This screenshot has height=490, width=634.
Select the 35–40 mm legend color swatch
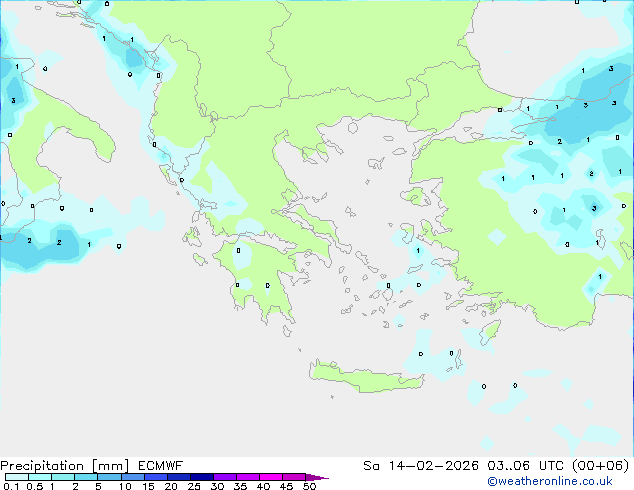[x=247, y=477]
